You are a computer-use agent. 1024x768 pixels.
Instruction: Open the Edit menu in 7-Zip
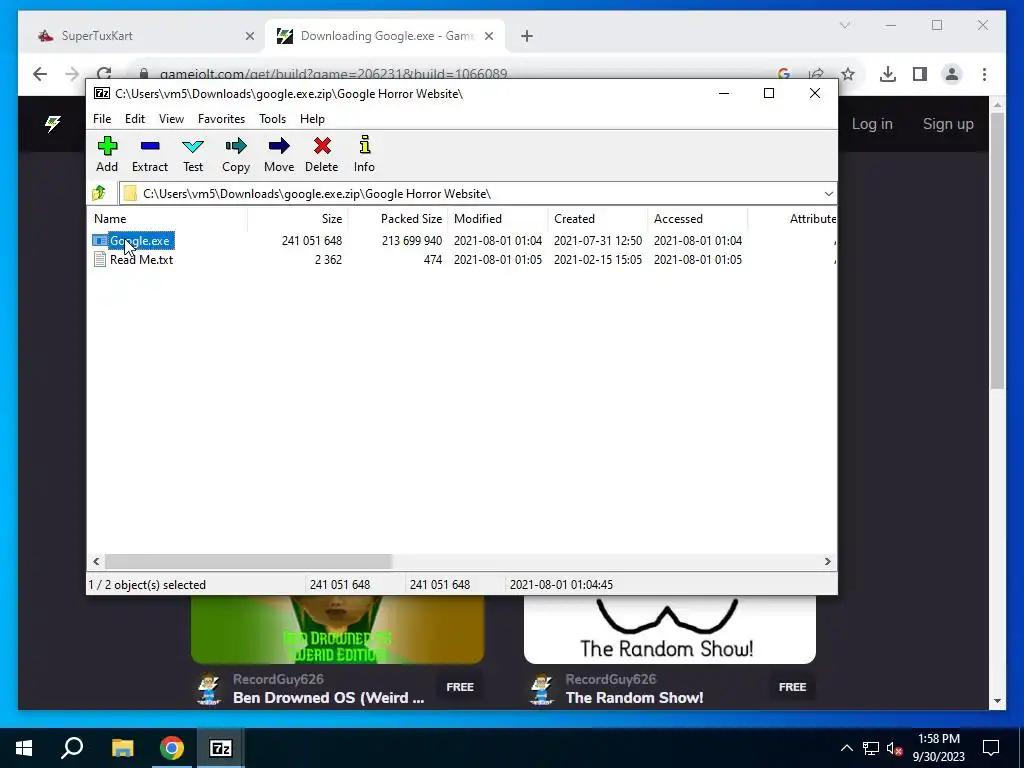tap(135, 119)
